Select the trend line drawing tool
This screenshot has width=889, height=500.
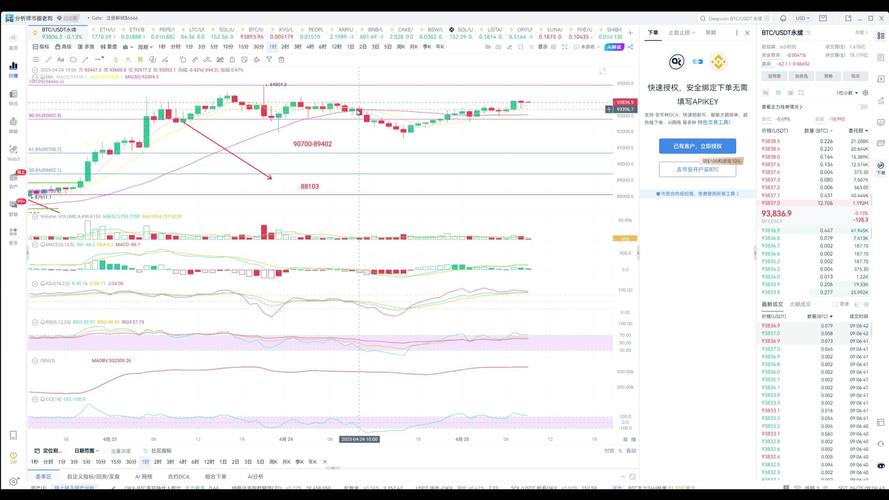tap(48, 60)
